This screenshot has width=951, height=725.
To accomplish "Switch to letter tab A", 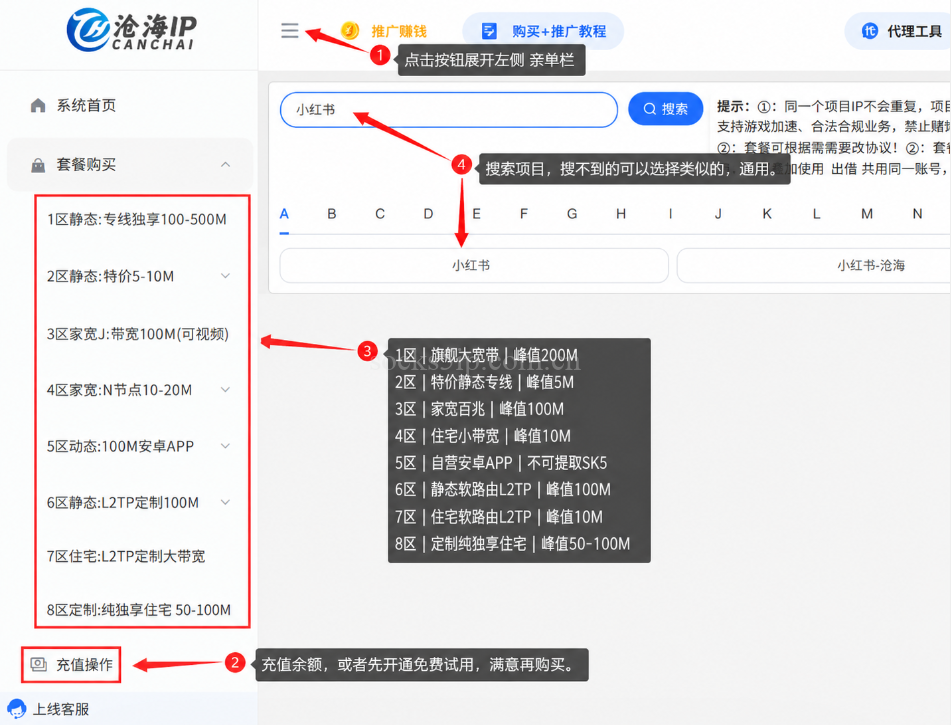I will pyautogui.click(x=284, y=214).
